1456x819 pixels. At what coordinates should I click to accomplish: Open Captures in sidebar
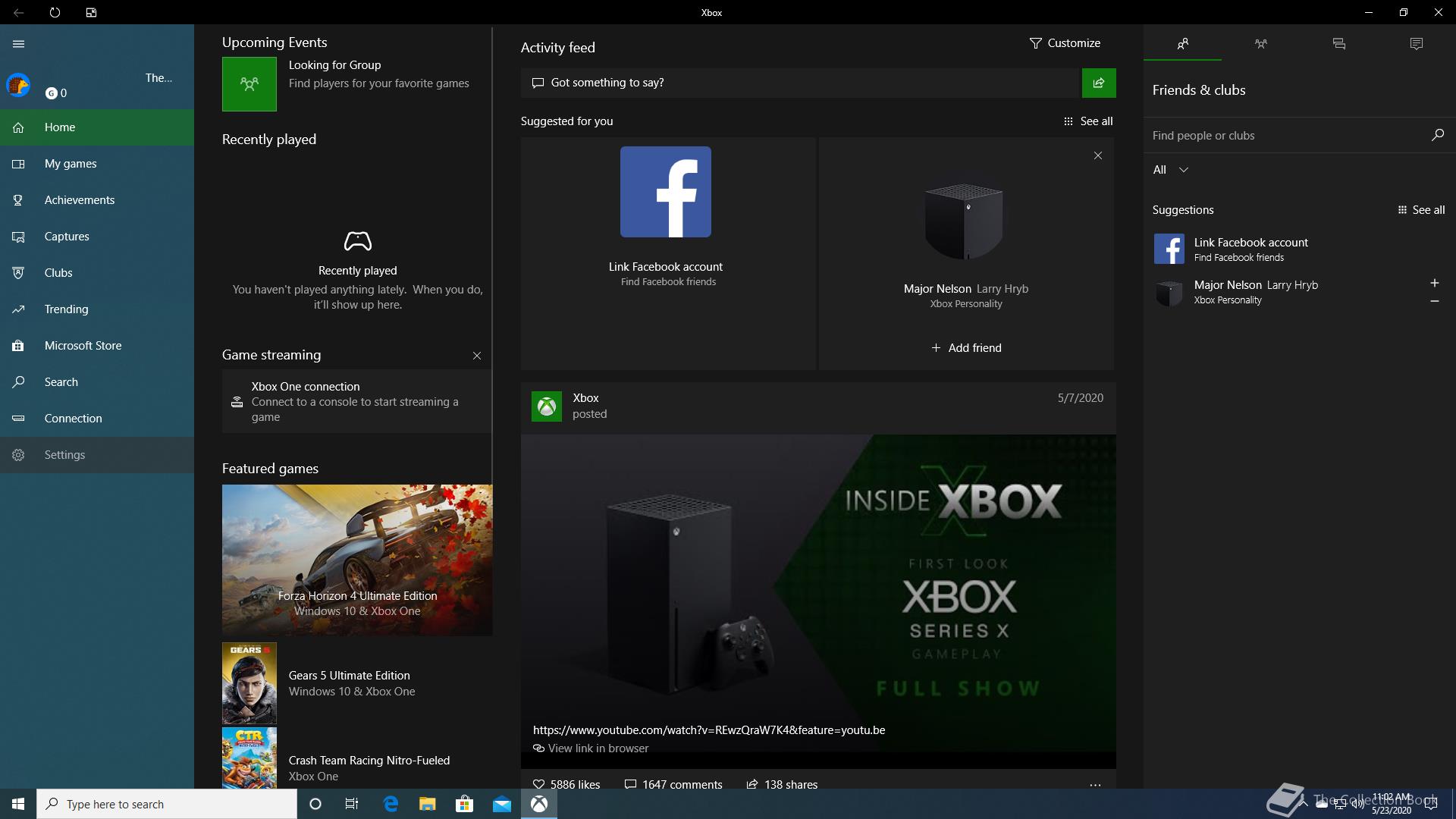(97, 237)
